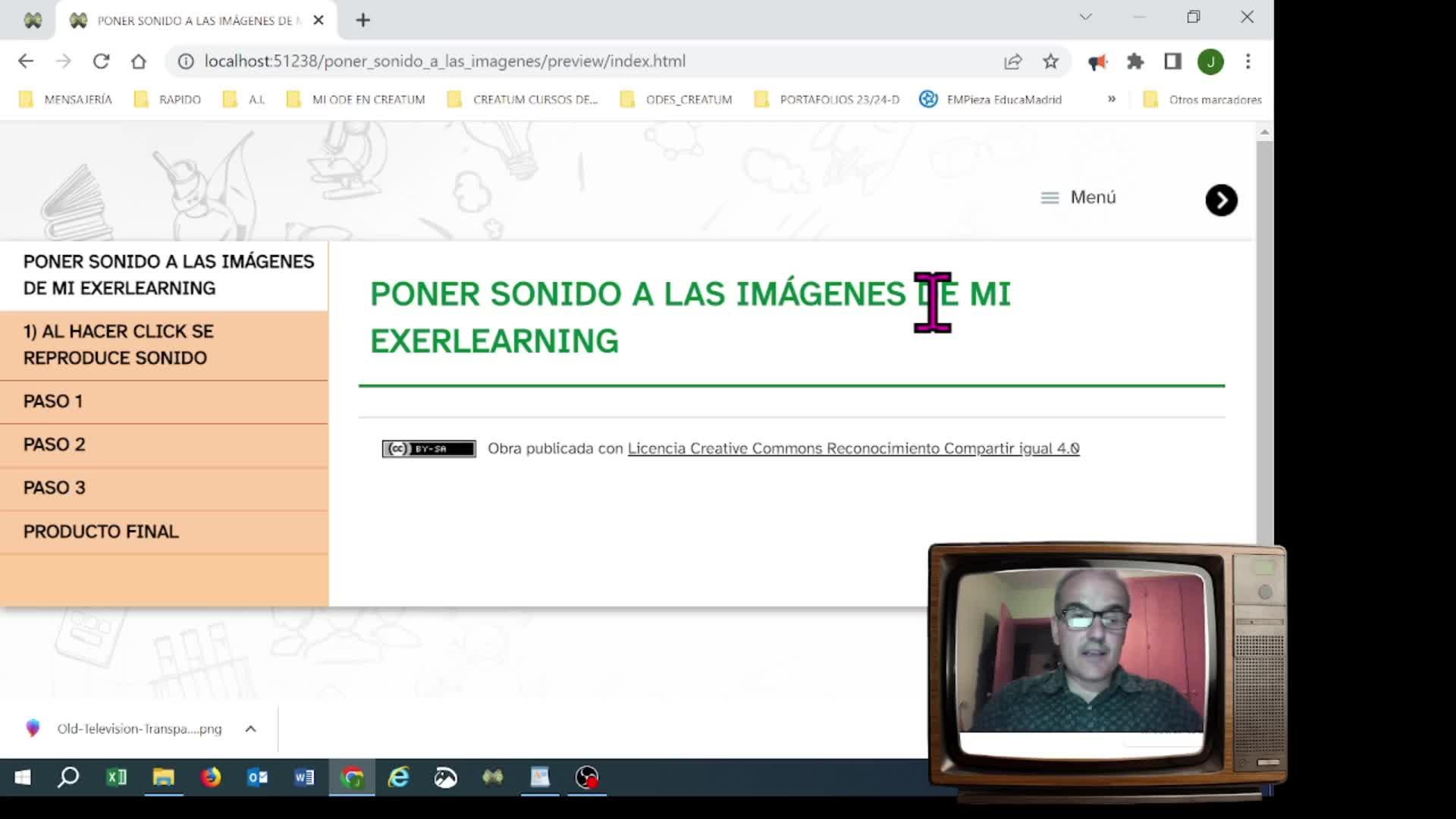This screenshot has height=819, width=1456.
Task: Expand options for the Old-Television download item
Action: [251, 729]
